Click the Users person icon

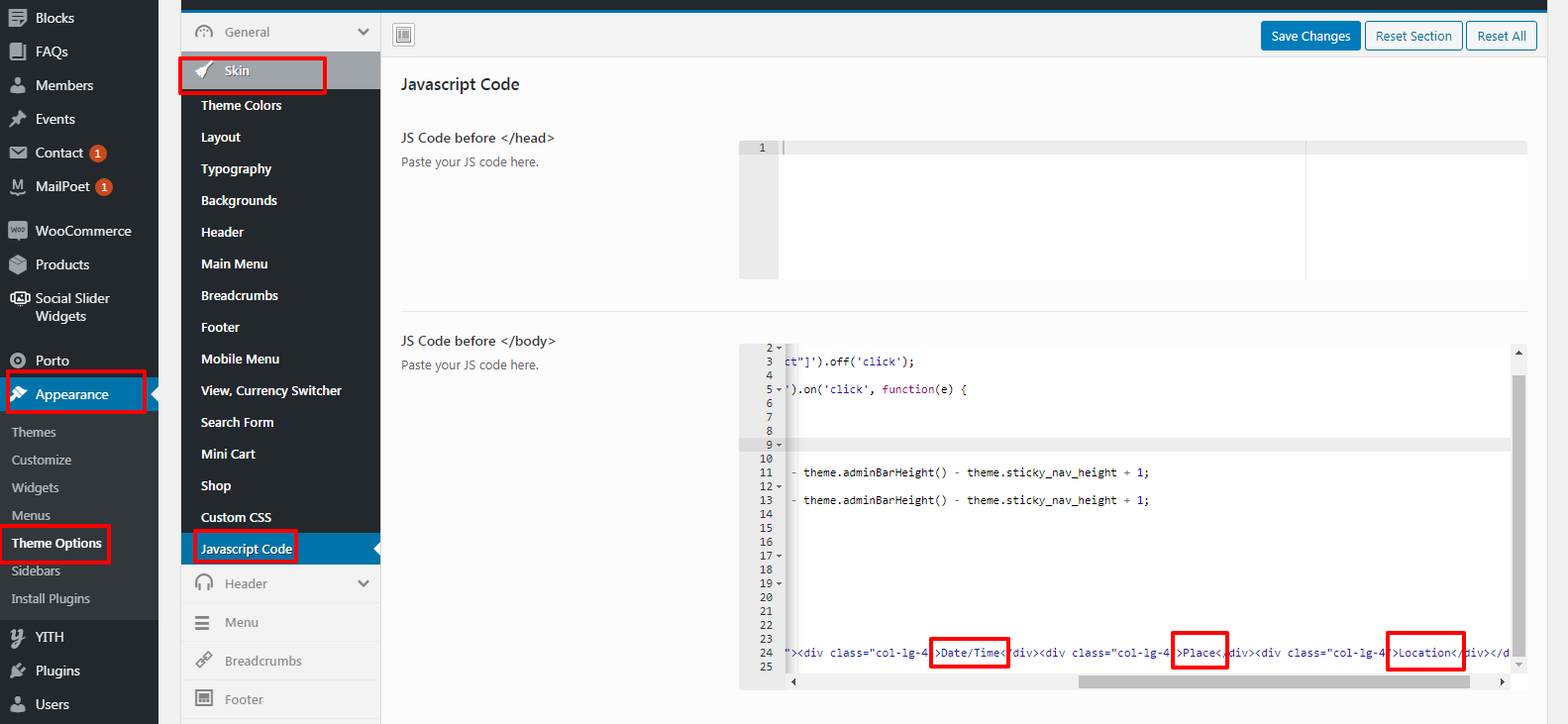point(18,704)
